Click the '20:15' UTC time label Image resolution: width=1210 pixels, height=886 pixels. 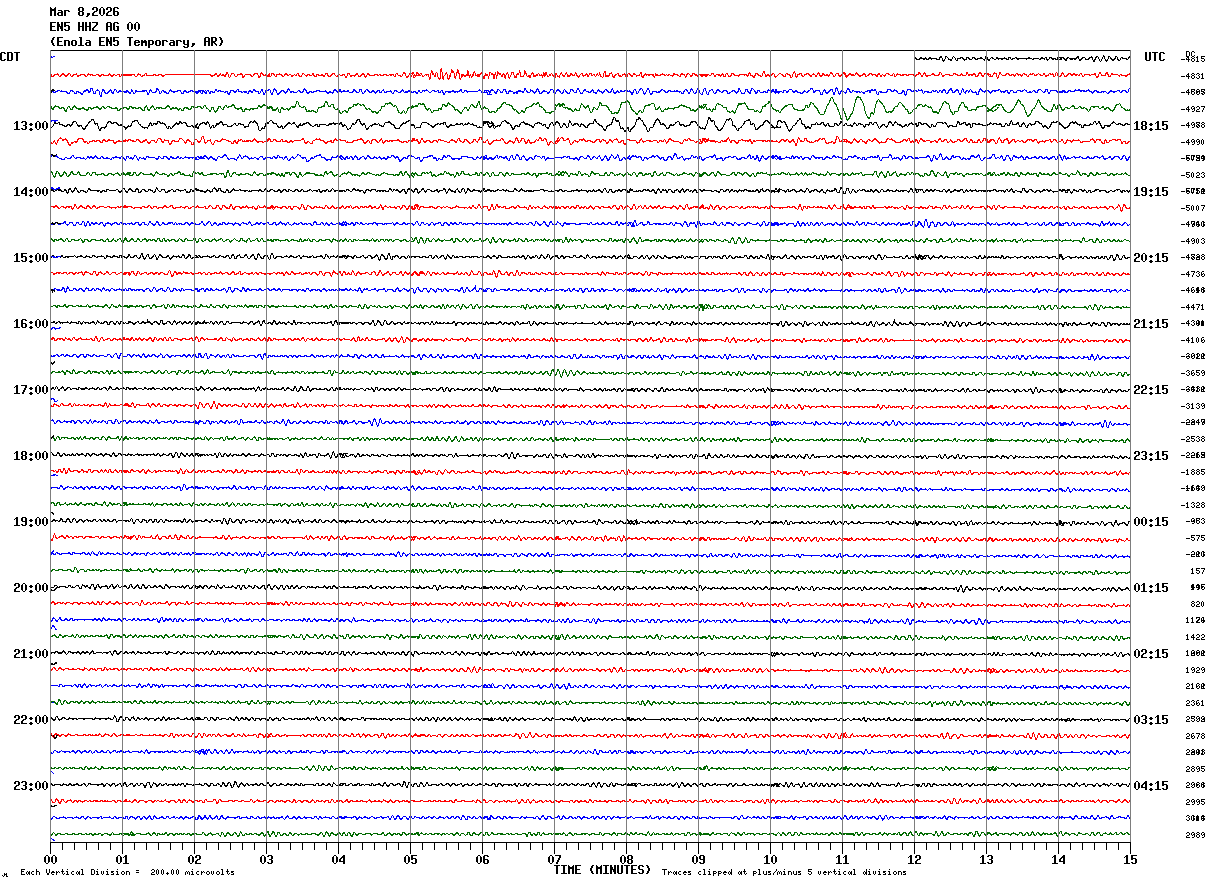tap(1151, 258)
